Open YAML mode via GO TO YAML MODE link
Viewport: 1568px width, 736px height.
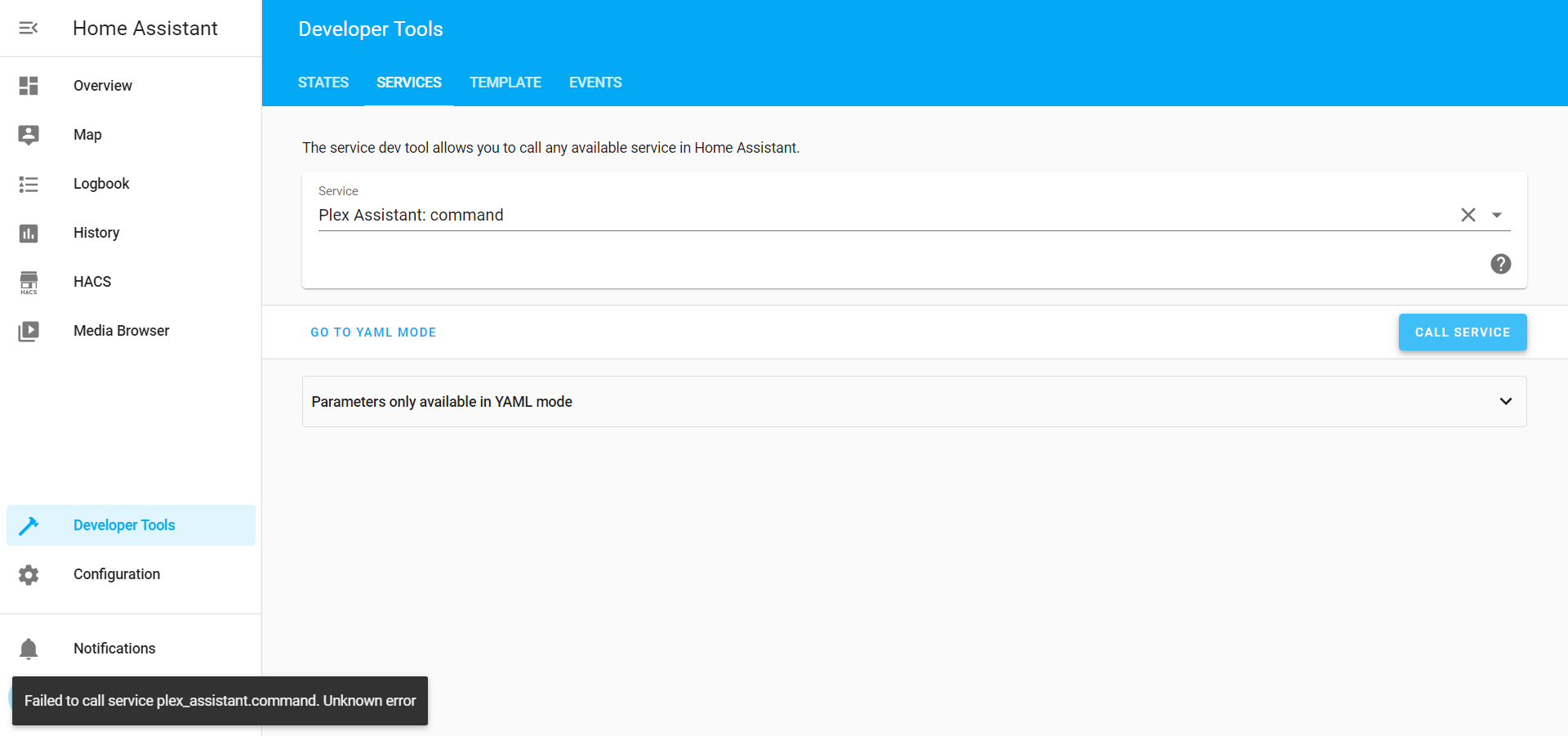[x=372, y=332]
